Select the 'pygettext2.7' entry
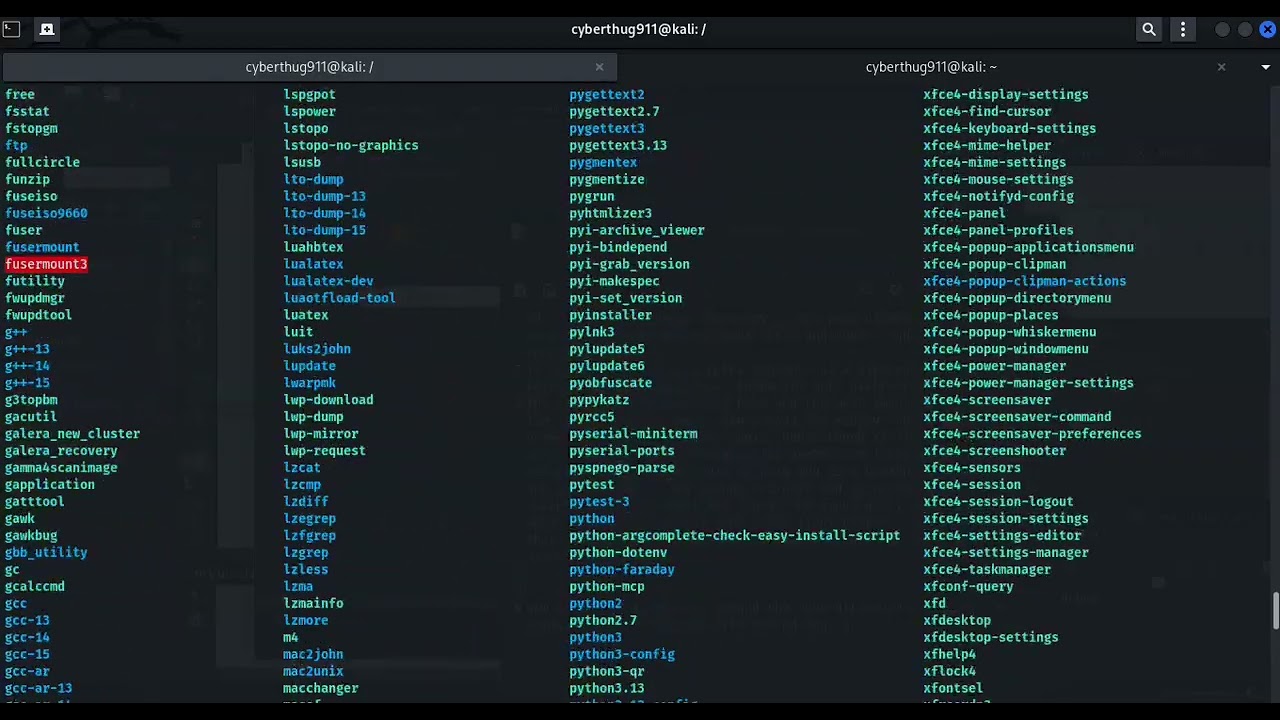The width and height of the screenshot is (1280, 720). (614, 111)
